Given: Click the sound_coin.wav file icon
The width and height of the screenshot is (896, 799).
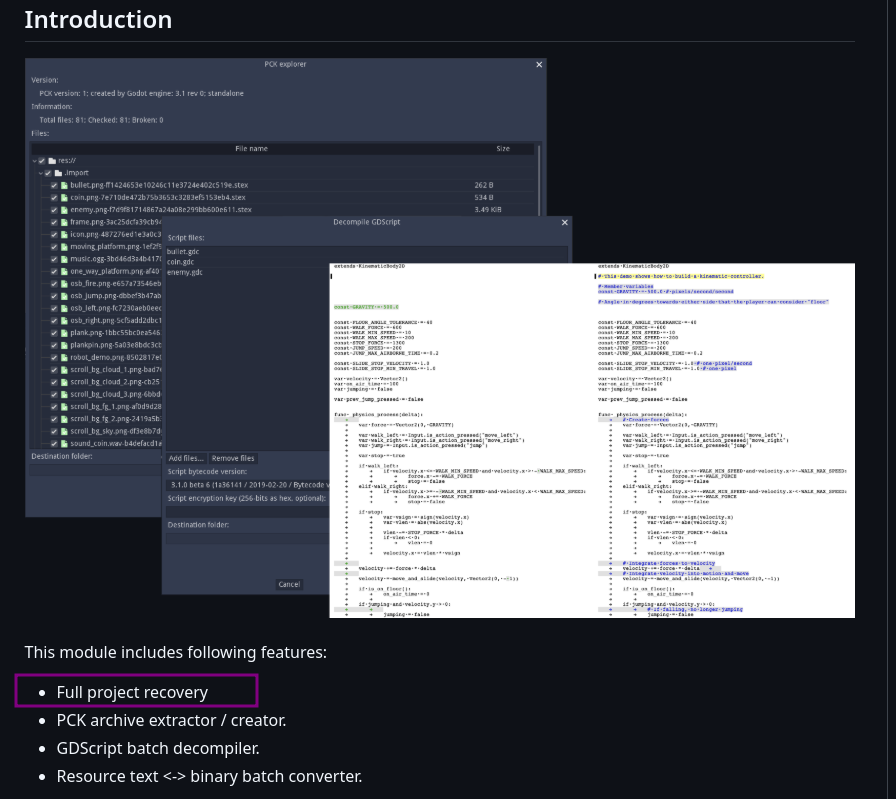Looking at the screenshot, I should [65, 444].
